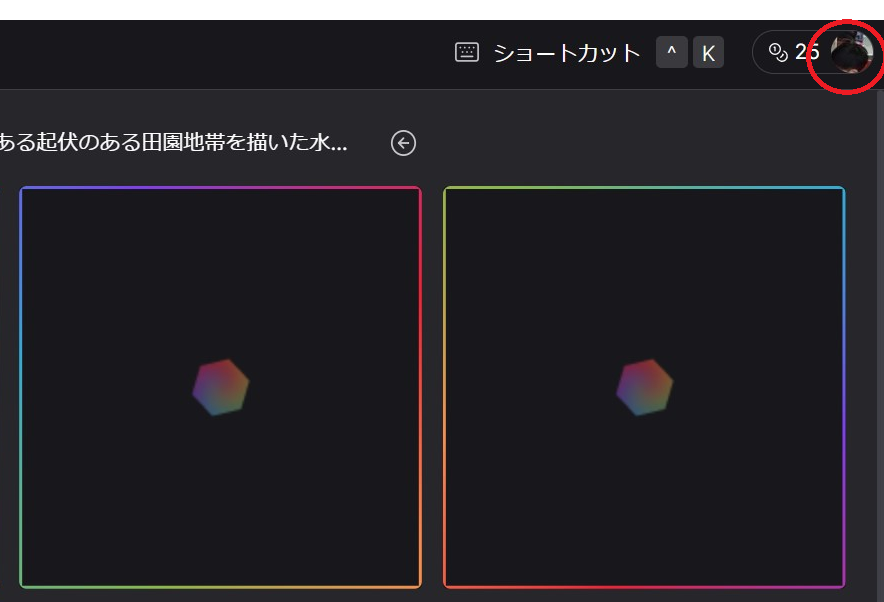
Task: Click the right rainbow hexagon loader
Action: click(x=644, y=387)
